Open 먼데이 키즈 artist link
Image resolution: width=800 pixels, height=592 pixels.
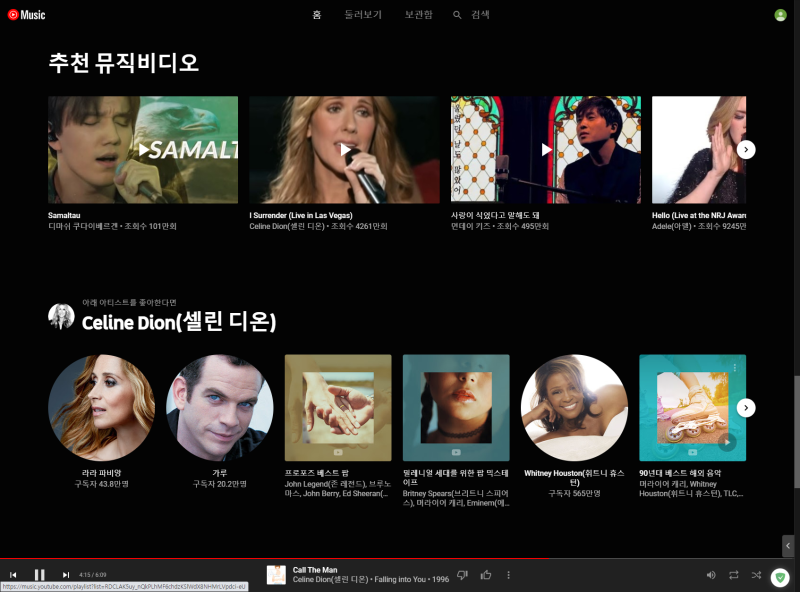[470, 226]
